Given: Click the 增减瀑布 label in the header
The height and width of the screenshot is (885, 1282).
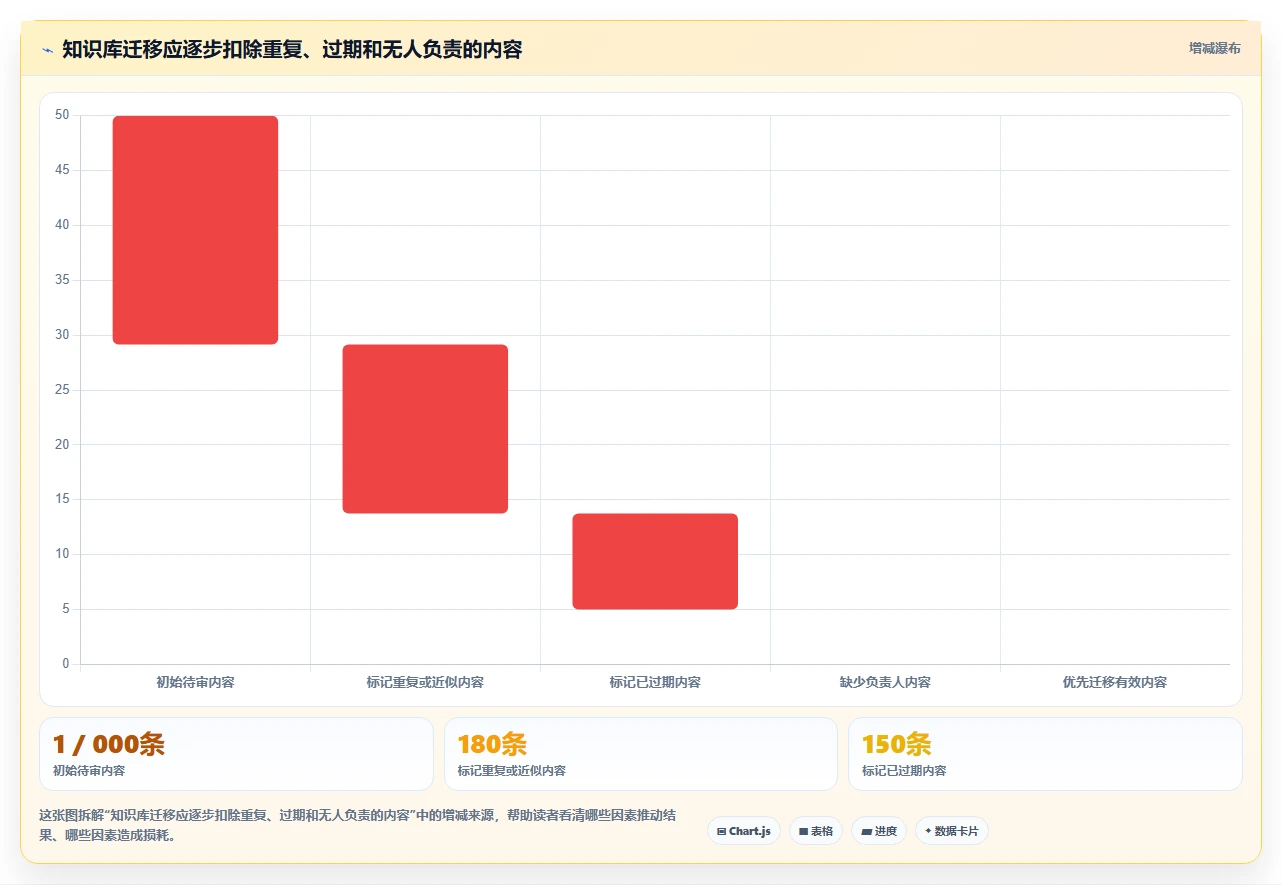Looking at the screenshot, I should click(1214, 48).
